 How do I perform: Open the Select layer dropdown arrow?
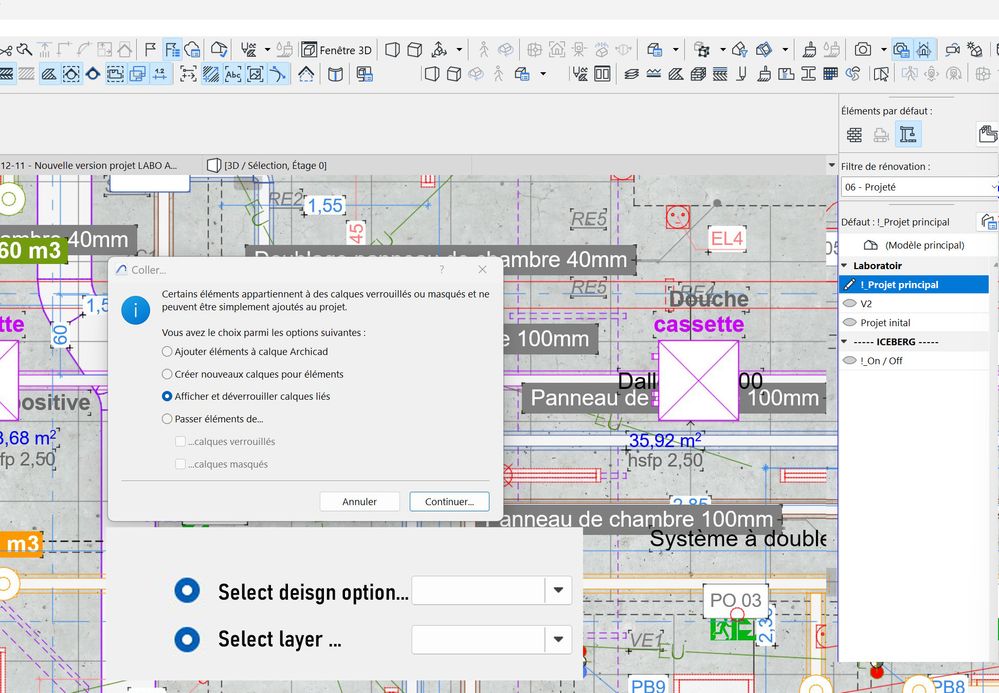558,639
